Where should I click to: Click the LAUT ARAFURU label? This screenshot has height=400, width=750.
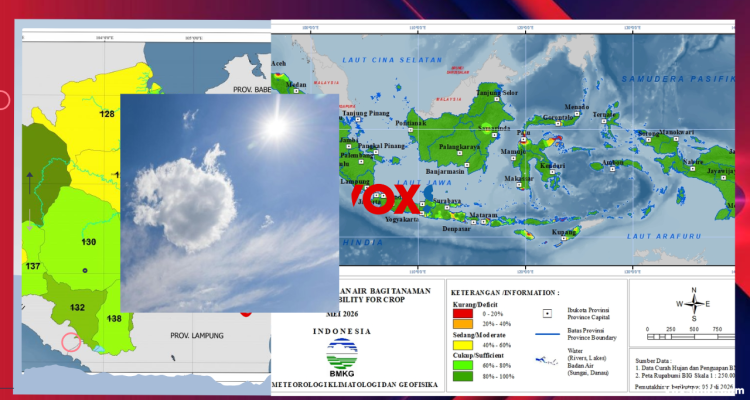tap(664, 236)
